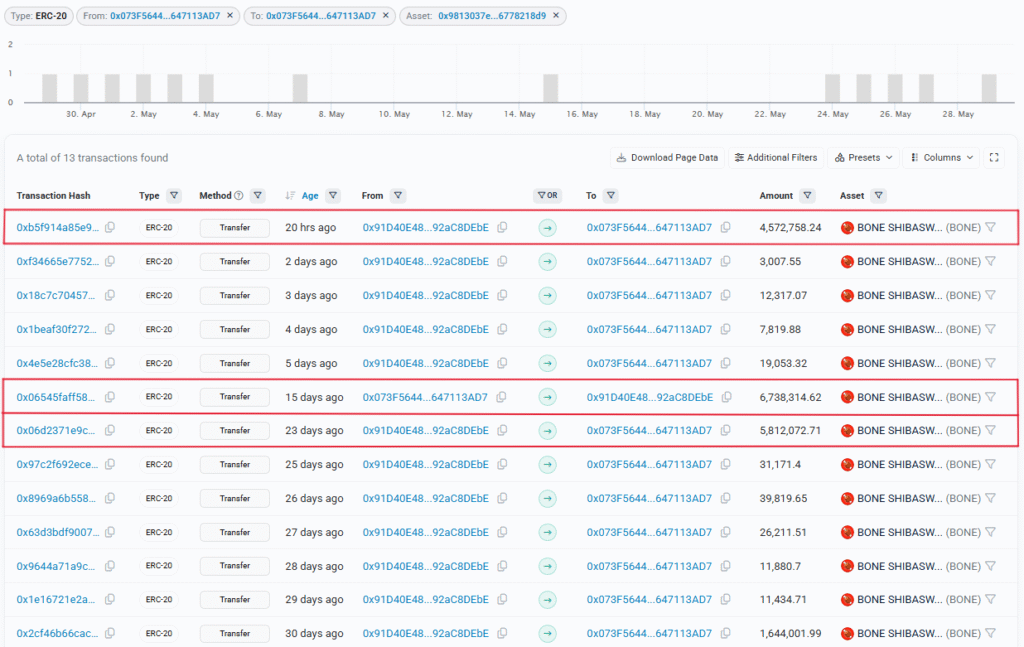The height and width of the screenshot is (647, 1024).
Task: Open transaction 0xb5f914a85e9 details
Action: (x=57, y=227)
